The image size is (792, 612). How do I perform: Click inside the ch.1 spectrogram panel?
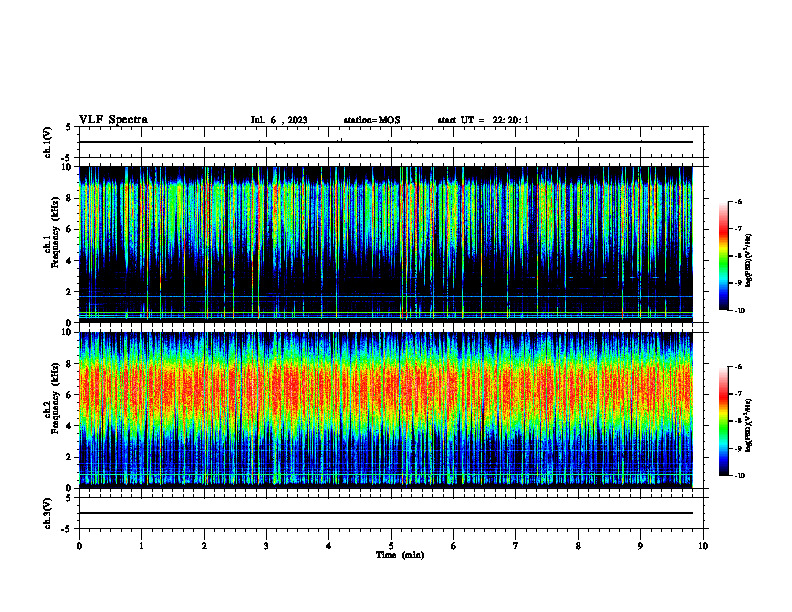click(386, 244)
